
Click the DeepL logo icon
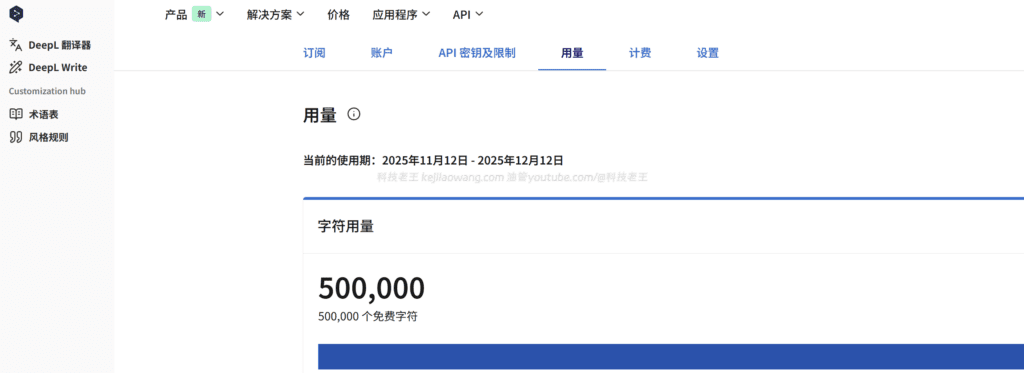click(16, 14)
